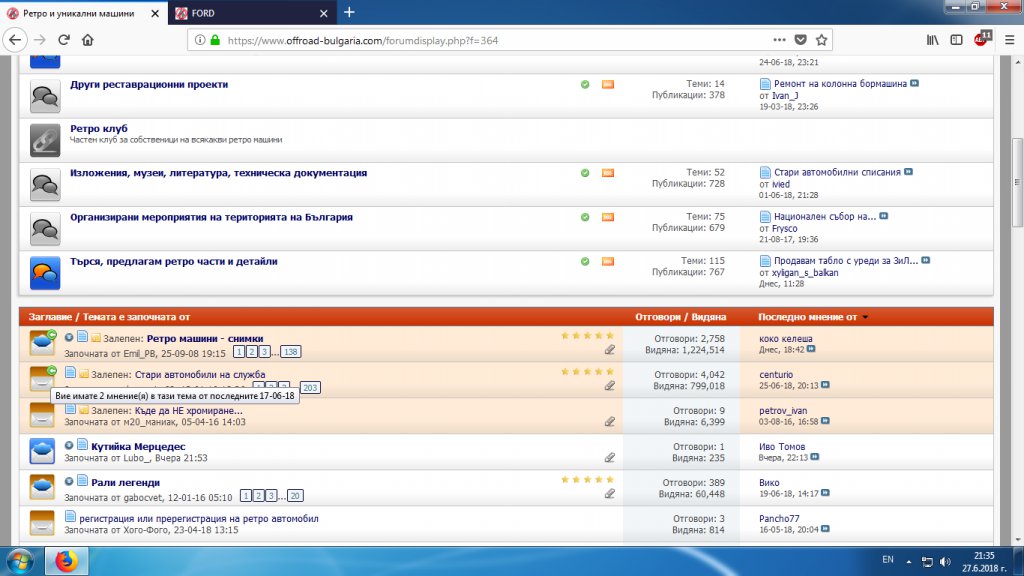Open the Ретро клуб subforum
Image resolution: width=1024 pixels, height=576 pixels.
(x=98, y=129)
